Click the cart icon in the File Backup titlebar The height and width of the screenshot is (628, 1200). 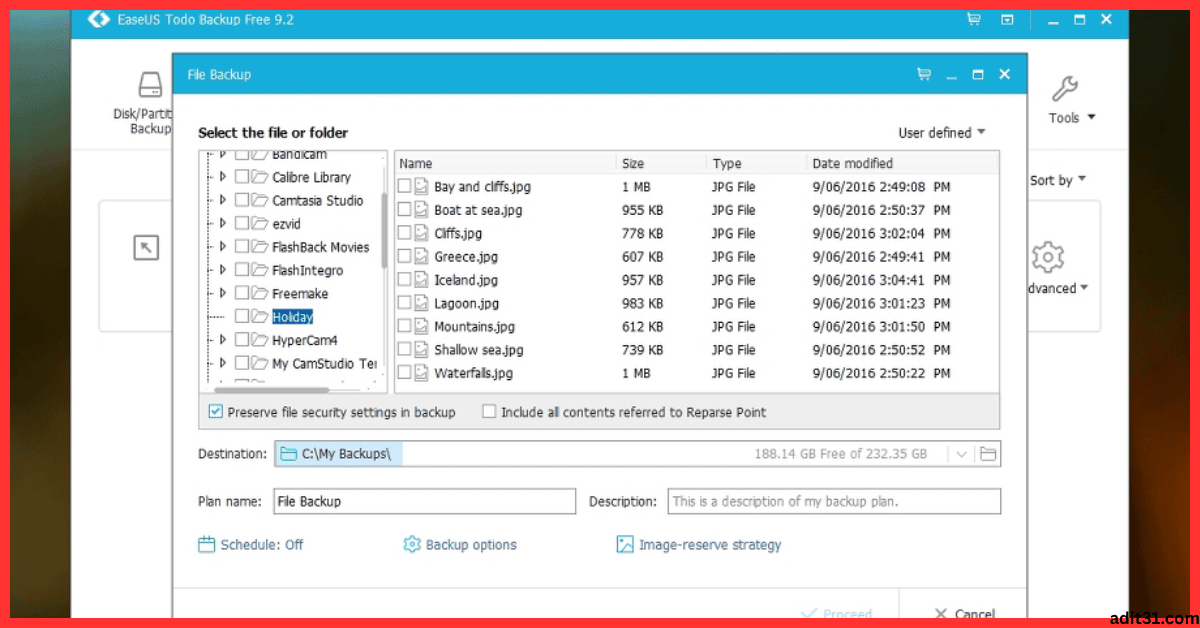(923, 73)
